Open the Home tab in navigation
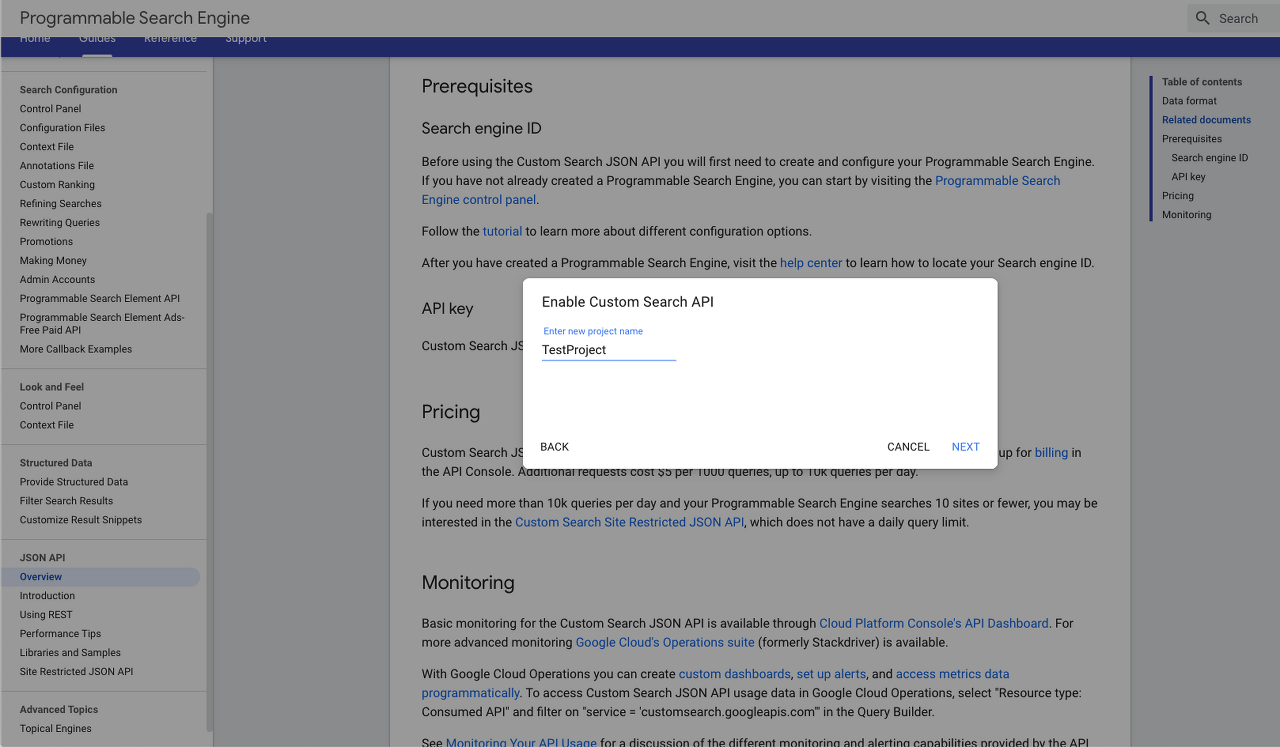Image resolution: width=1280 pixels, height=747 pixels. click(35, 38)
